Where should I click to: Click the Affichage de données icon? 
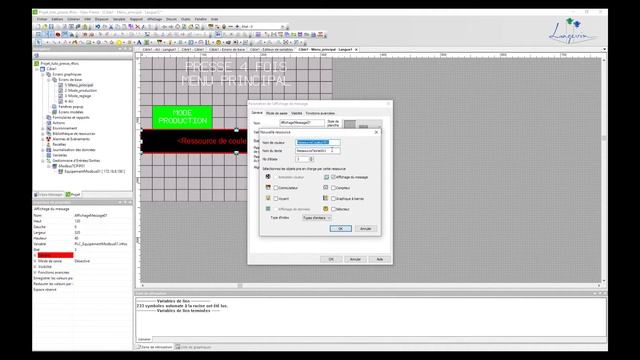click(268, 209)
